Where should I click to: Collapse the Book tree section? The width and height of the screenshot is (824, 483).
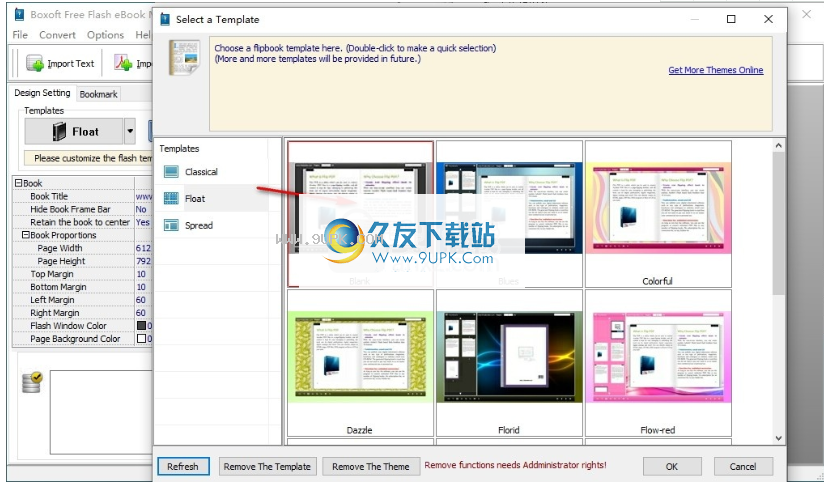click(x=18, y=183)
